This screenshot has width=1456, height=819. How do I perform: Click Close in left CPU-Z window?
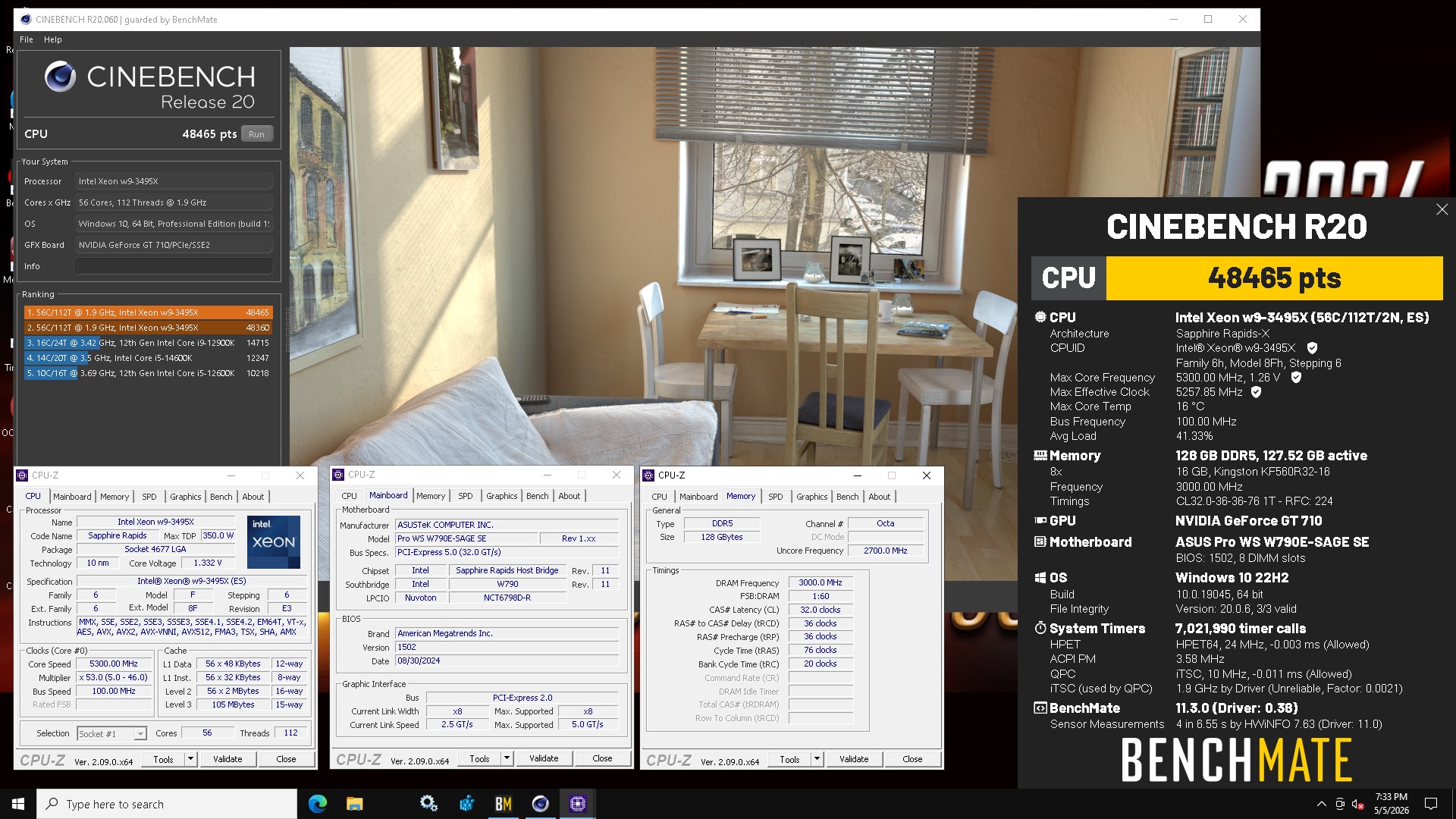(x=286, y=759)
